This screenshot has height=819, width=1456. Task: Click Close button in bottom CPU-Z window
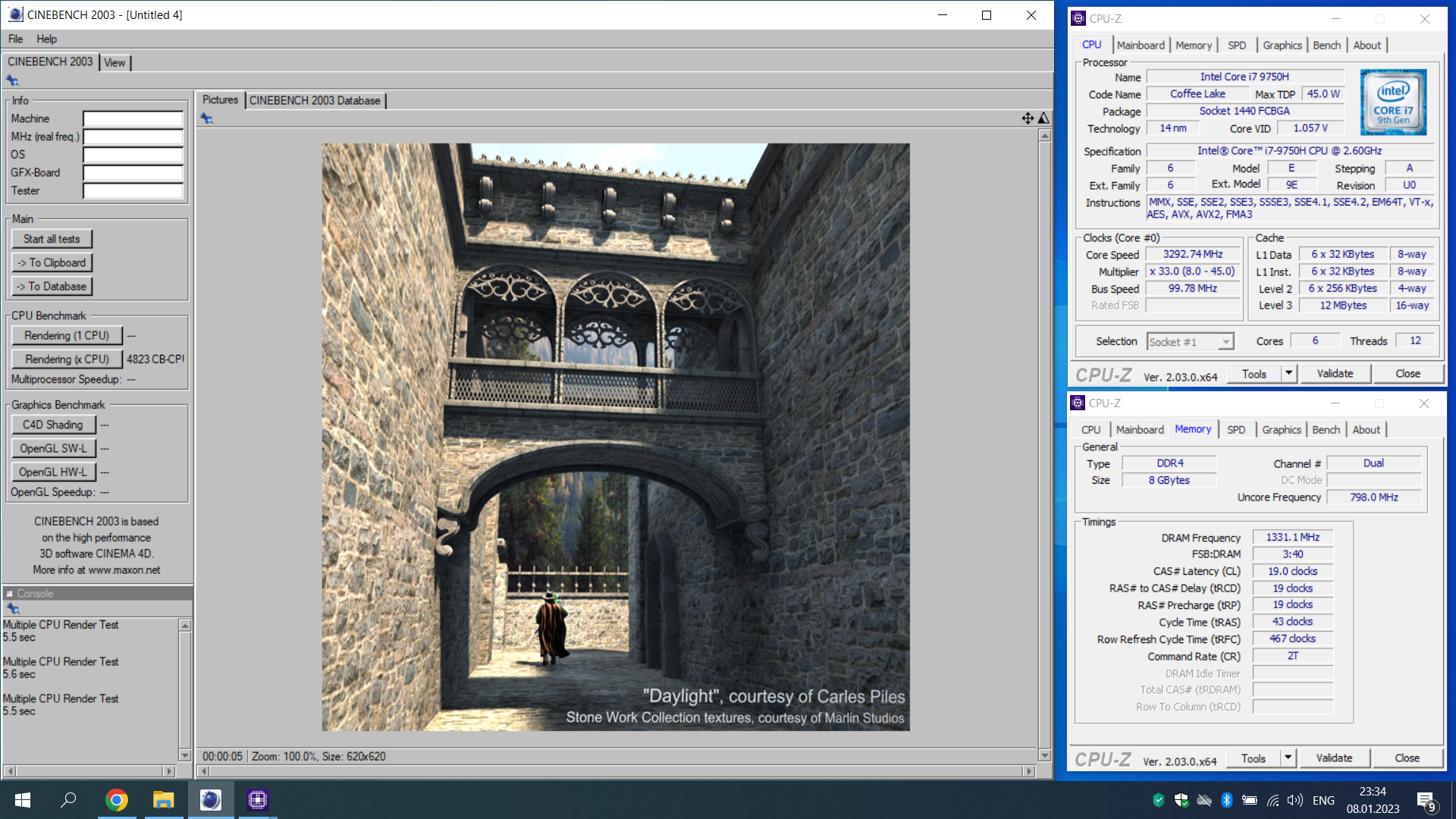1407,758
